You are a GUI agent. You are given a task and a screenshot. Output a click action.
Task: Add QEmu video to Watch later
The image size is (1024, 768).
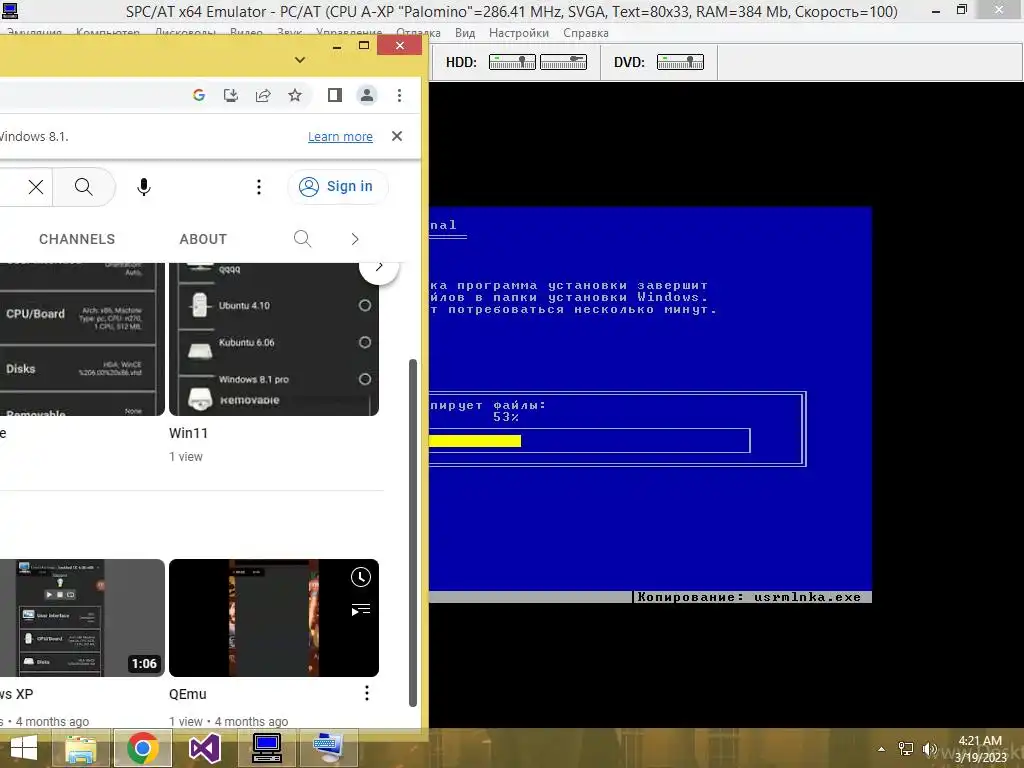click(360, 577)
